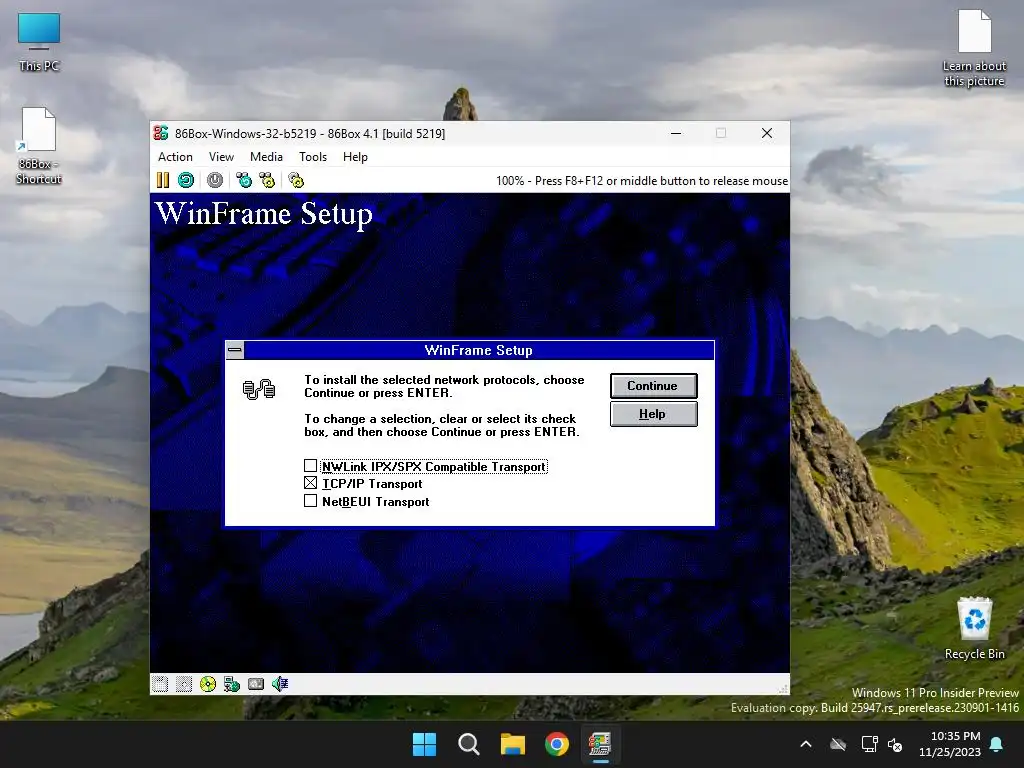This screenshot has width=1024, height=768.
Task: Click the Continue button
Action: [x=653, y=386]
